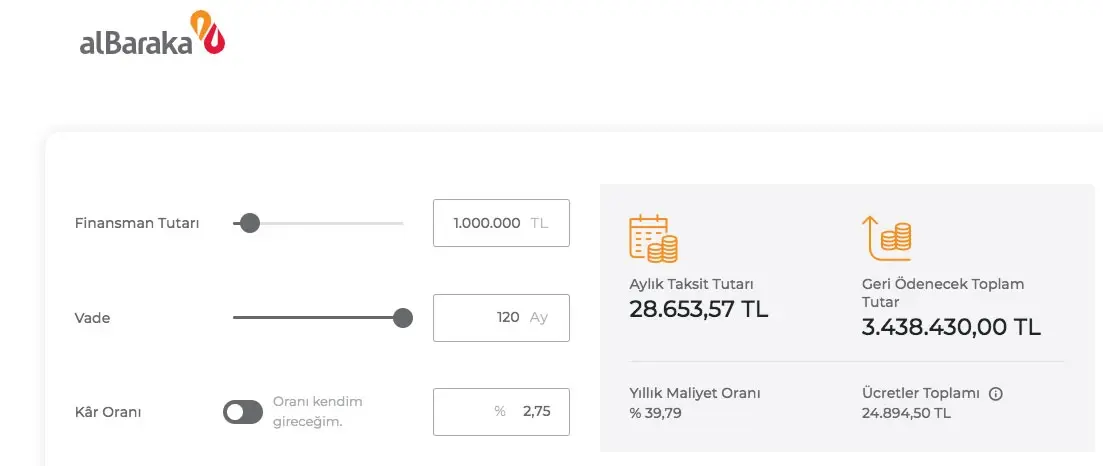Click the 28.653,57 TL monthly installment value
The image size is (1103, 466).
click(698, 309)
